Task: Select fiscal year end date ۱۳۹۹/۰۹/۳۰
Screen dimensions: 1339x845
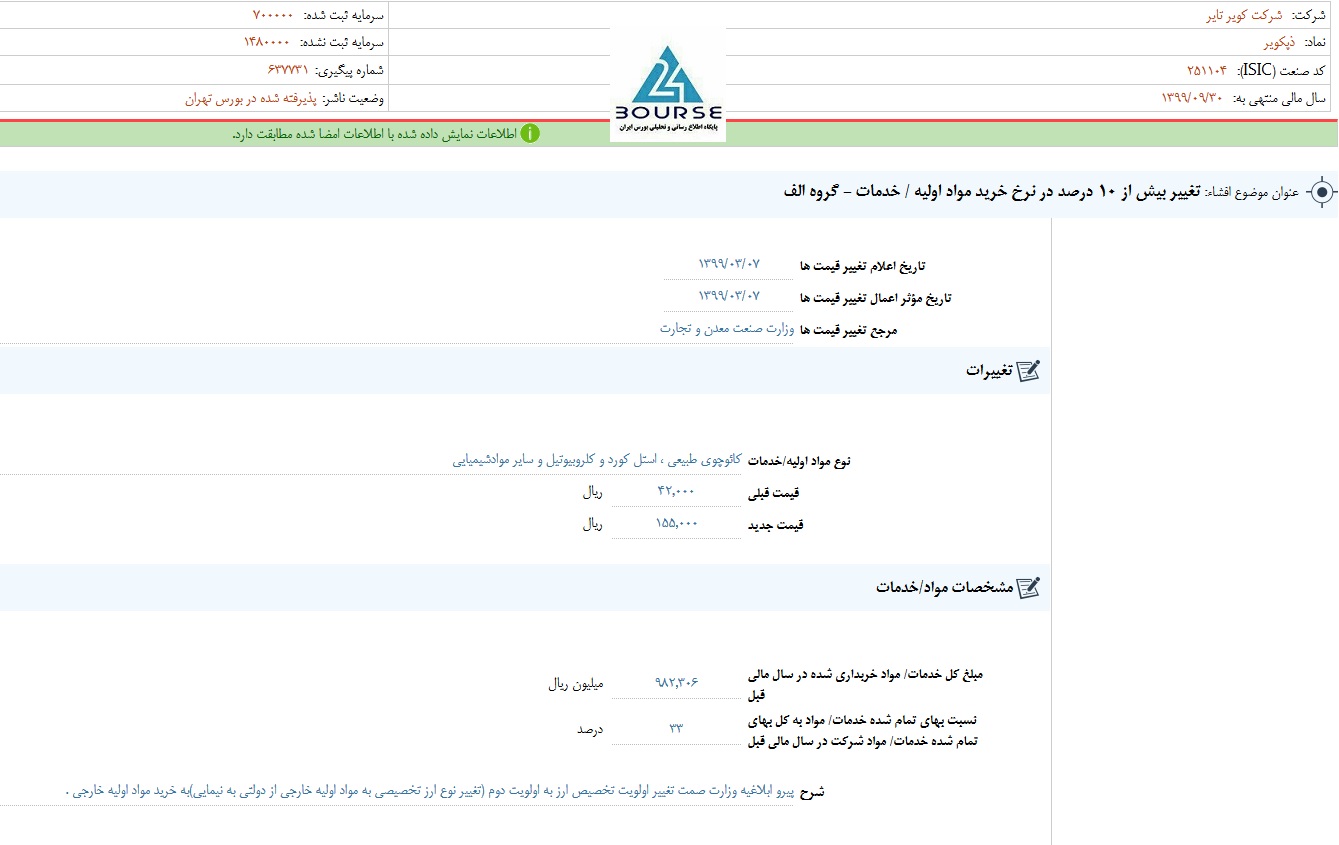Action: pyautogui.click(x=1191, y=98)
